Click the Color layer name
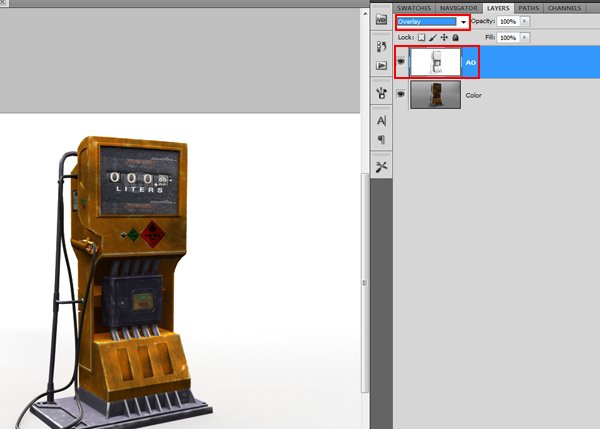Image resolution: width=600 pixels, height=429 pixels. coord(473,95)
